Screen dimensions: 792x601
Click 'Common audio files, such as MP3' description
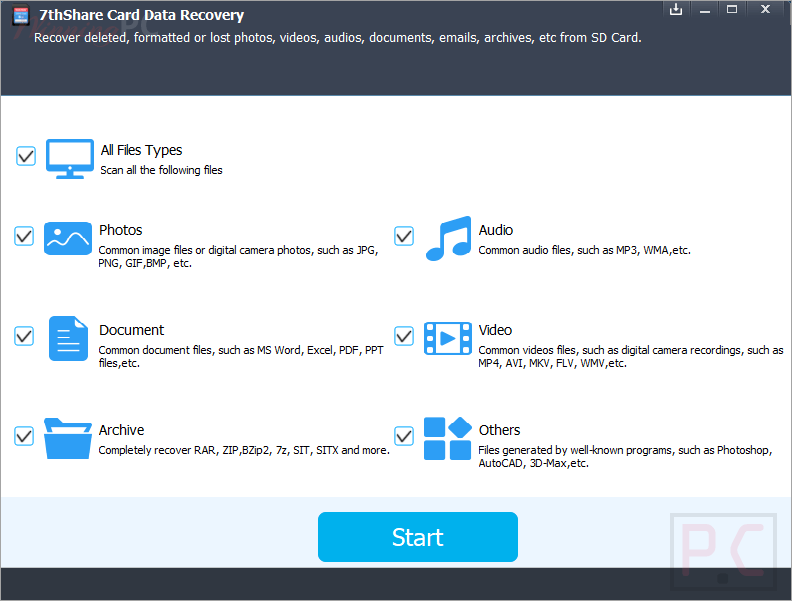point(584,250)
